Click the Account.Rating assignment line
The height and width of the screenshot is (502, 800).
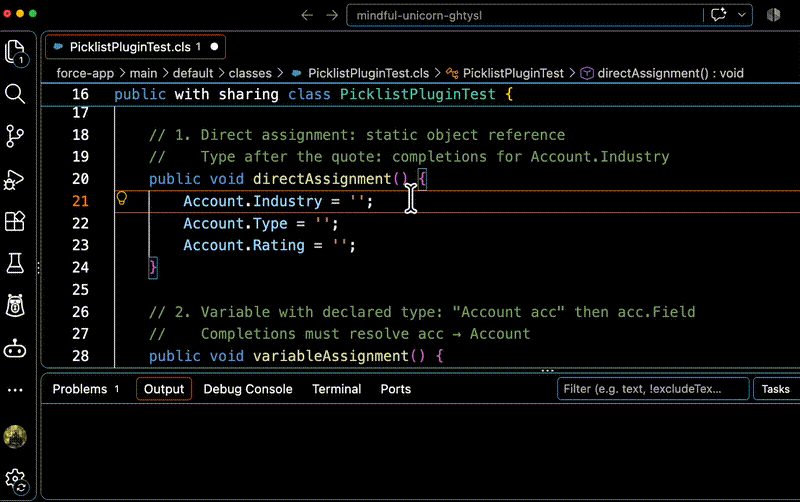[x=269, y=245]
